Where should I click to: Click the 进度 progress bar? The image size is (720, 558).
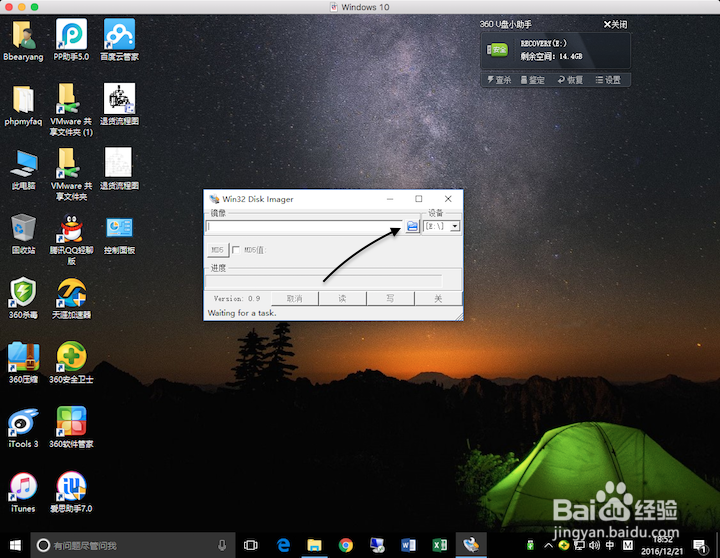coord(324,281)
